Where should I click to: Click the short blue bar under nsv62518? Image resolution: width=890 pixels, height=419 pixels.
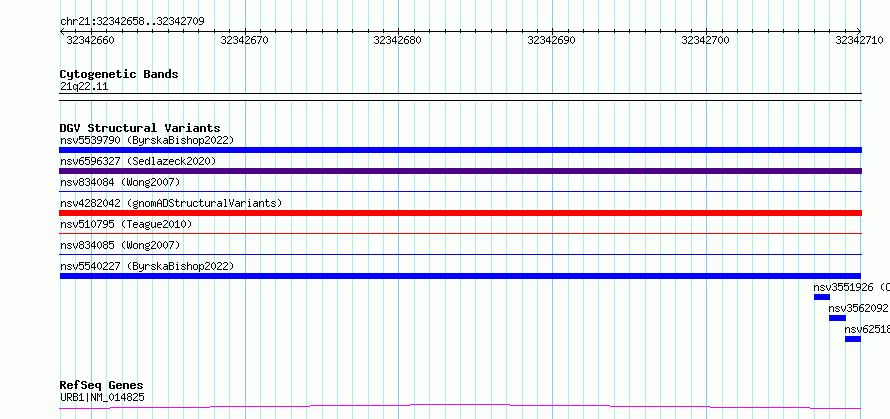tap(853, 339)
